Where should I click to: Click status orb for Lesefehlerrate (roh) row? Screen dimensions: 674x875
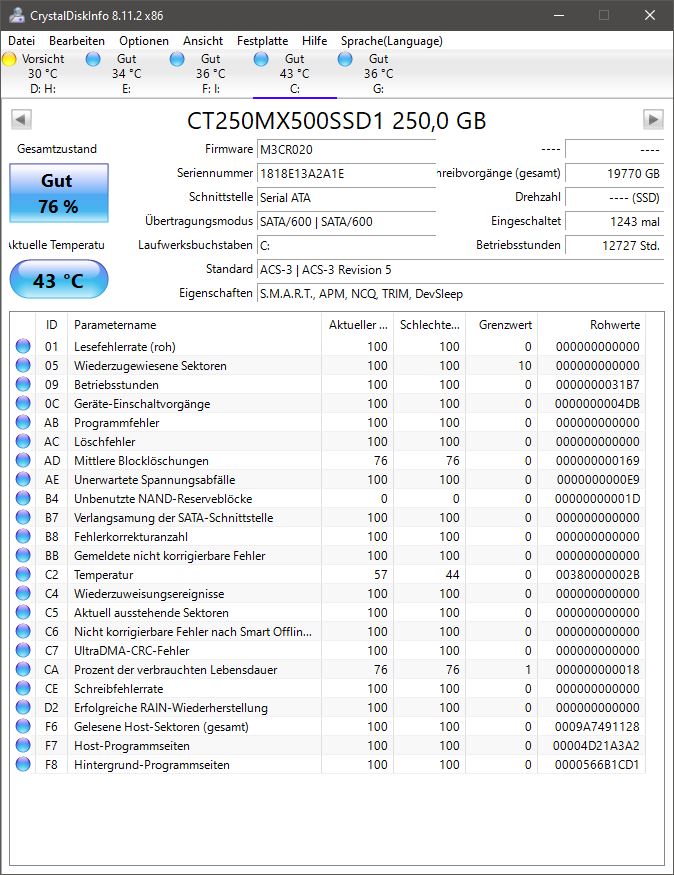[x=23, y=346]
